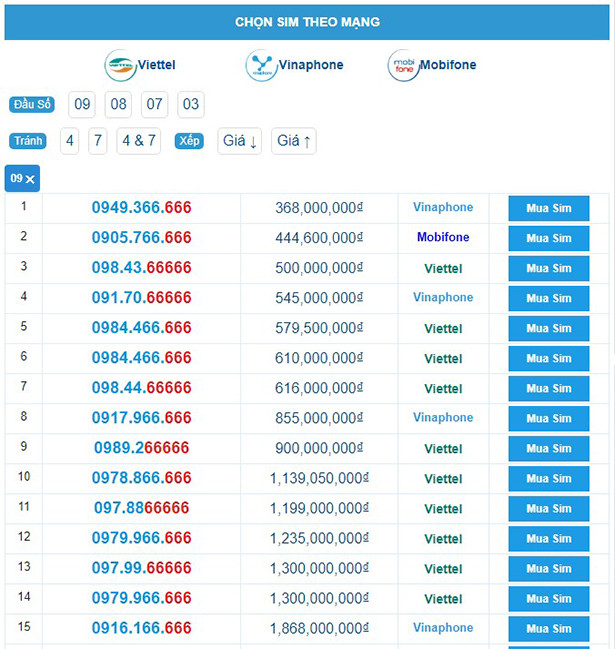Click Mua Sim for 091.70.66666

tap(549, 298)
